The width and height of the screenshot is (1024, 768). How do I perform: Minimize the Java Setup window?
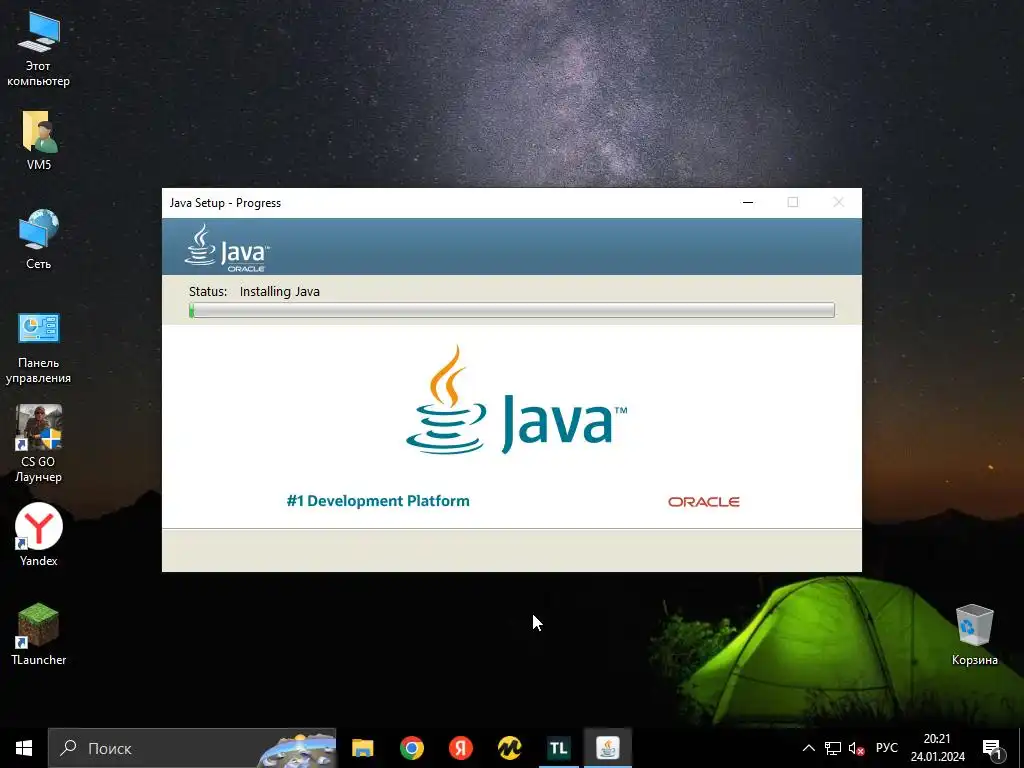(x=748, y=202)
